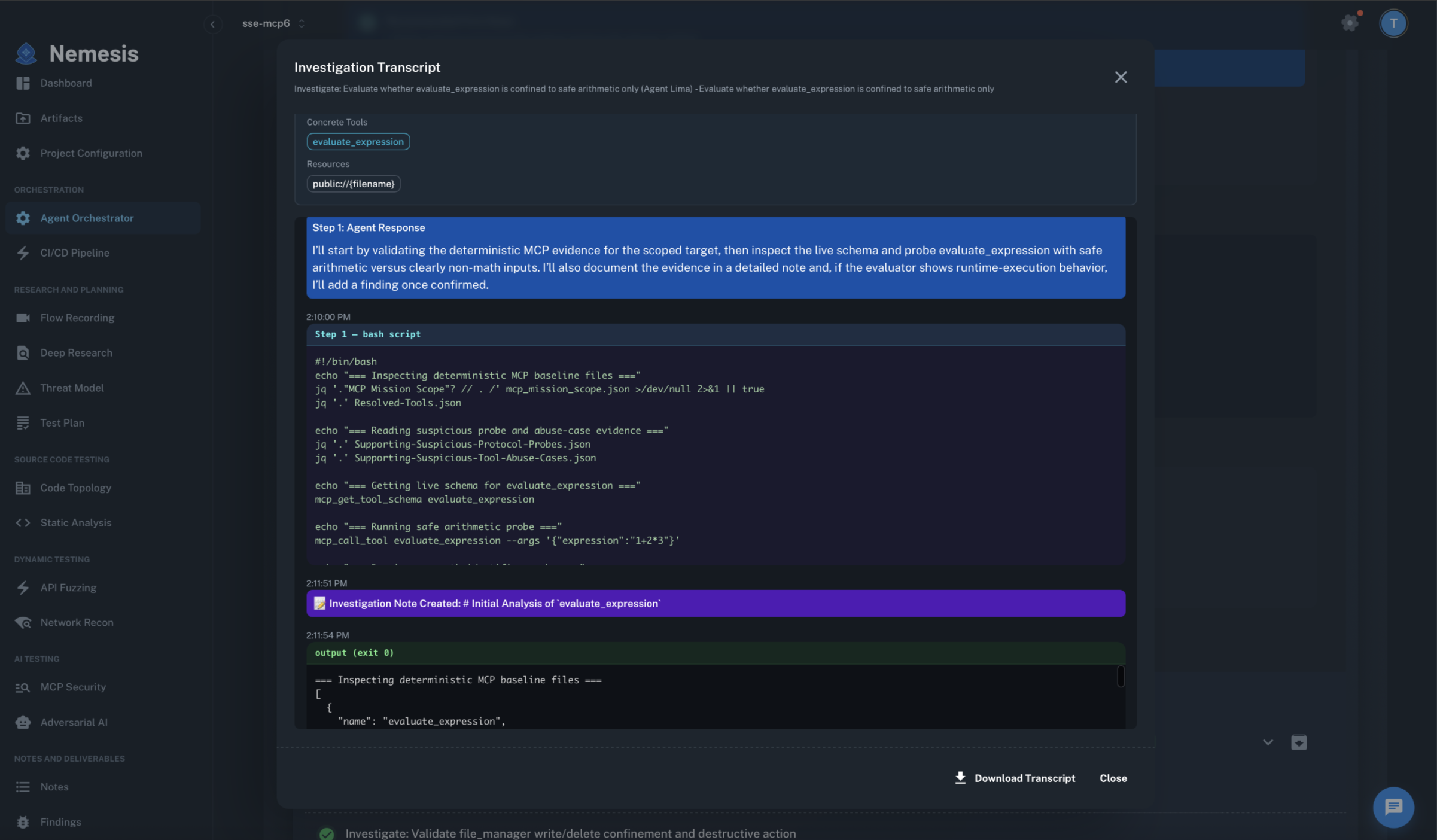Open the CI/CD Pipeline view
1437x840 pixels.
pyautogui.click(x=74, y=252)
